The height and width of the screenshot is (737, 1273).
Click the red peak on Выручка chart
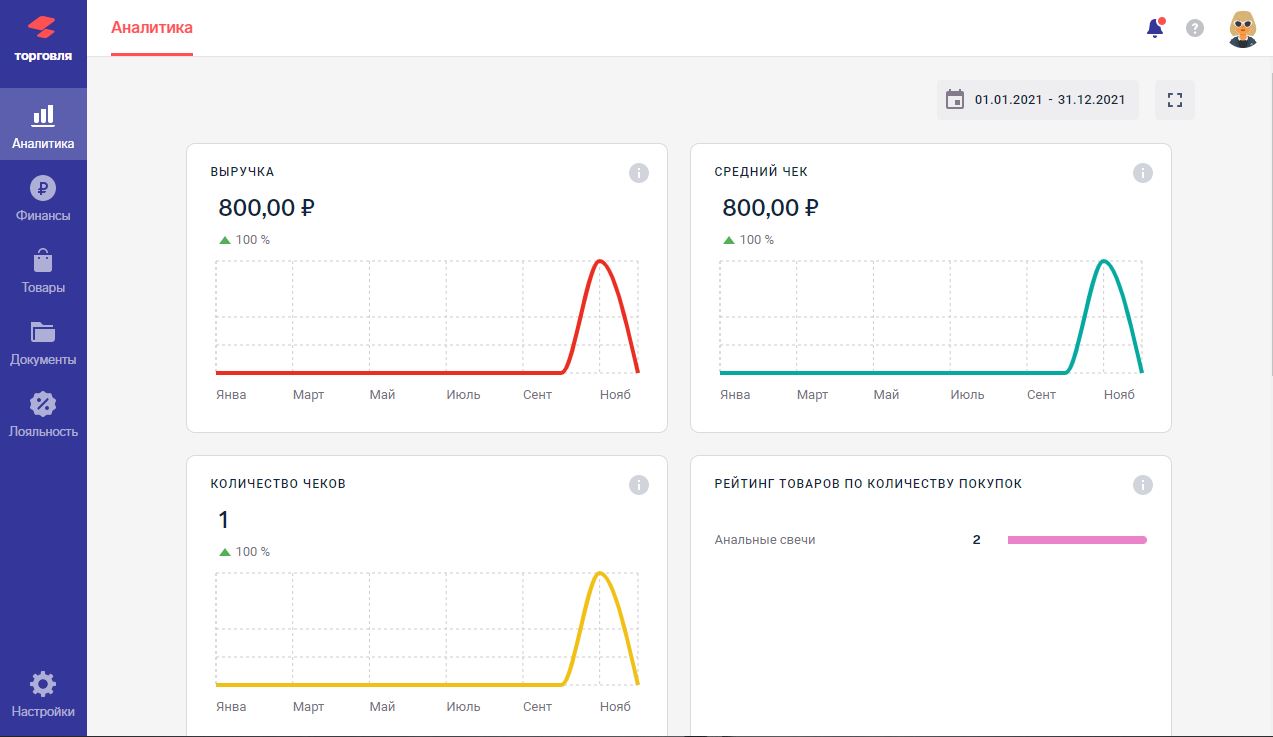coord(600,262)
